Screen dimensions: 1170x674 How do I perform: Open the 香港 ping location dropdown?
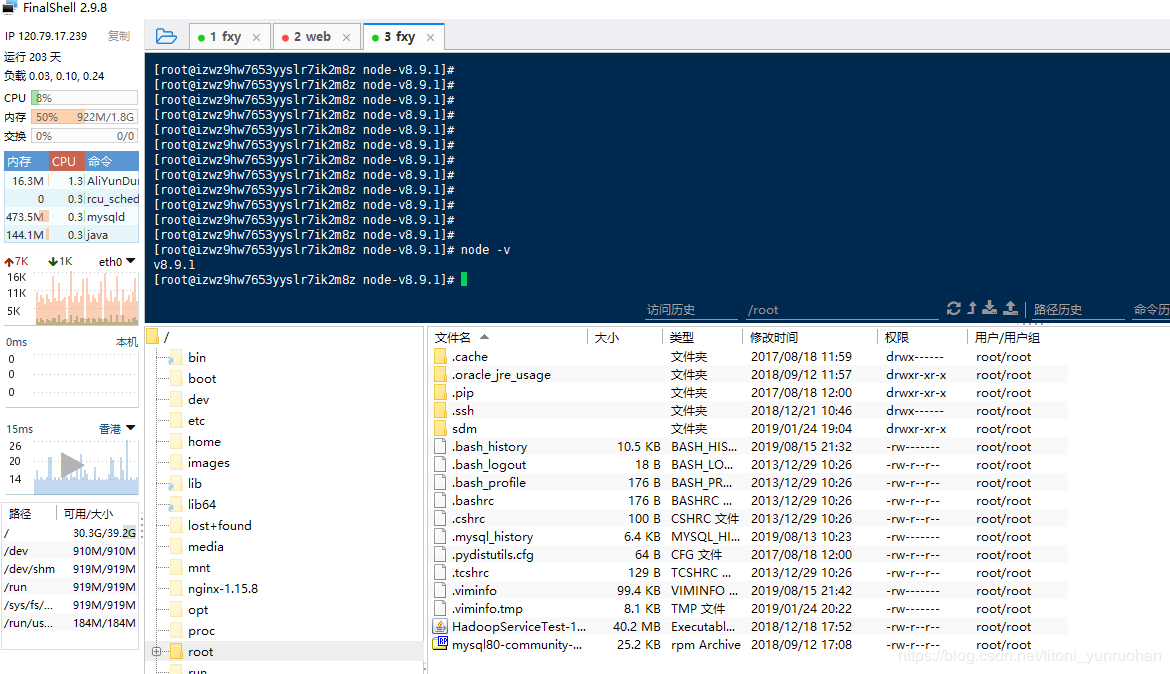[x=118, y=428]
